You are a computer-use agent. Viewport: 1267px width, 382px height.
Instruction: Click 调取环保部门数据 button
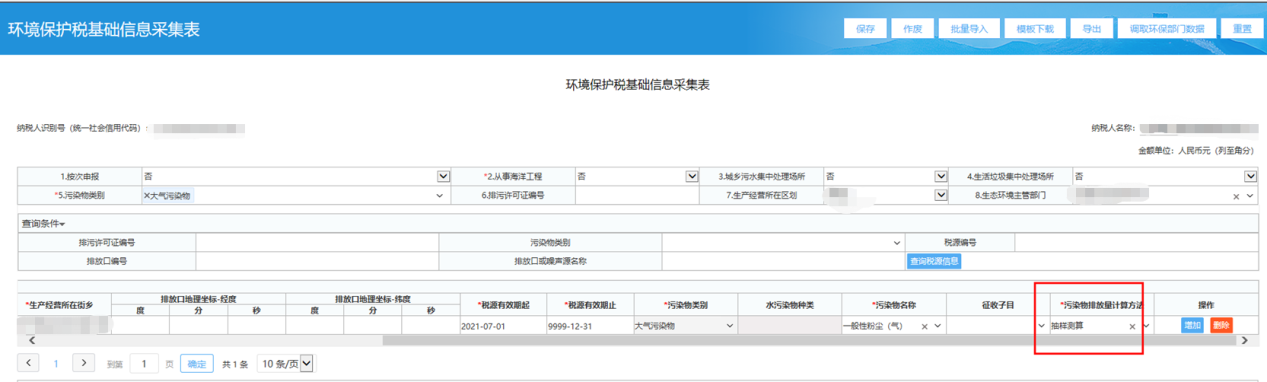pos(1167,29)
